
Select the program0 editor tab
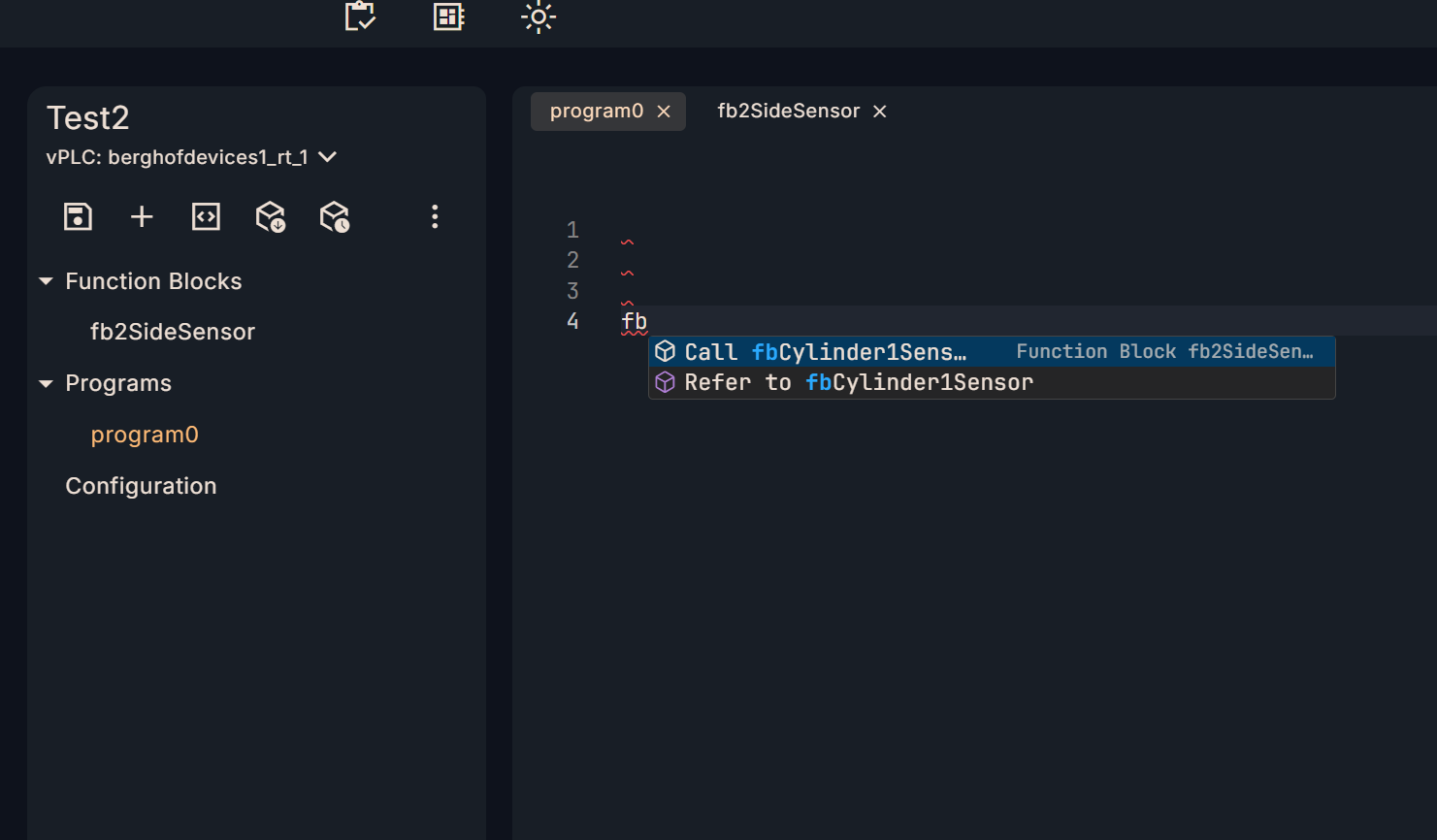(x=596, y=112)
